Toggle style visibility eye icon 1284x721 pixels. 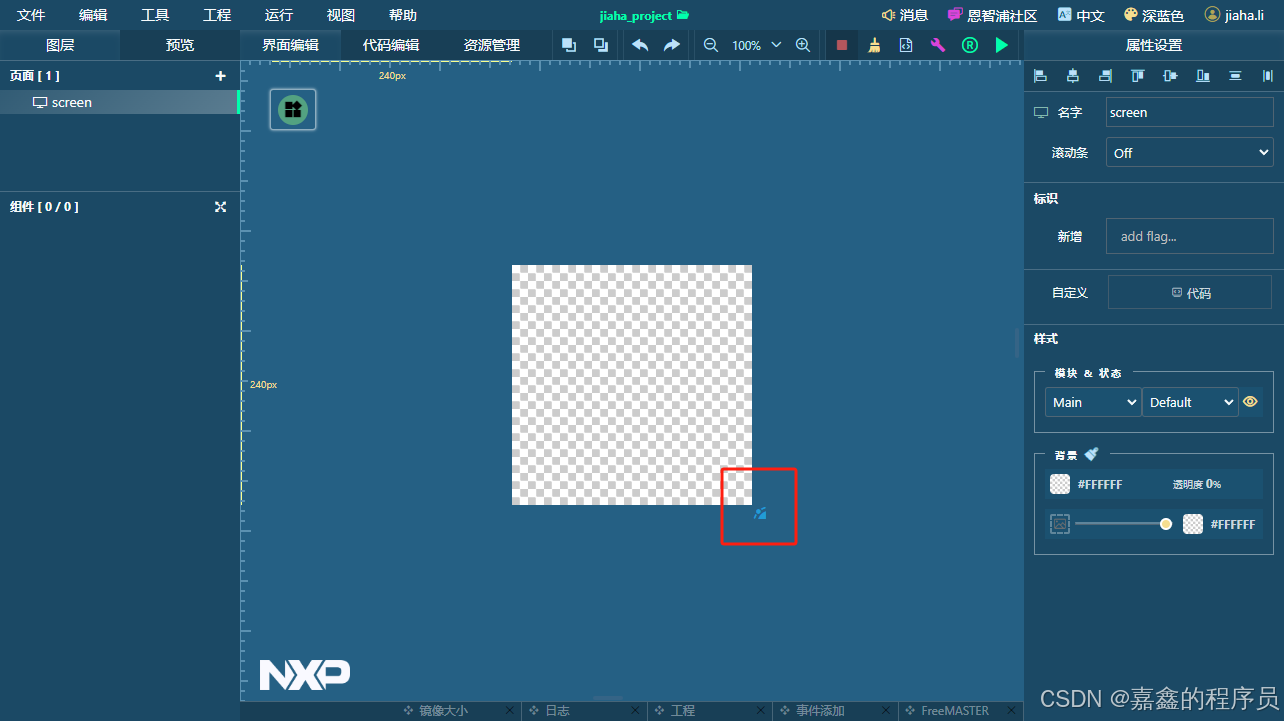[x=1250, y=402]
